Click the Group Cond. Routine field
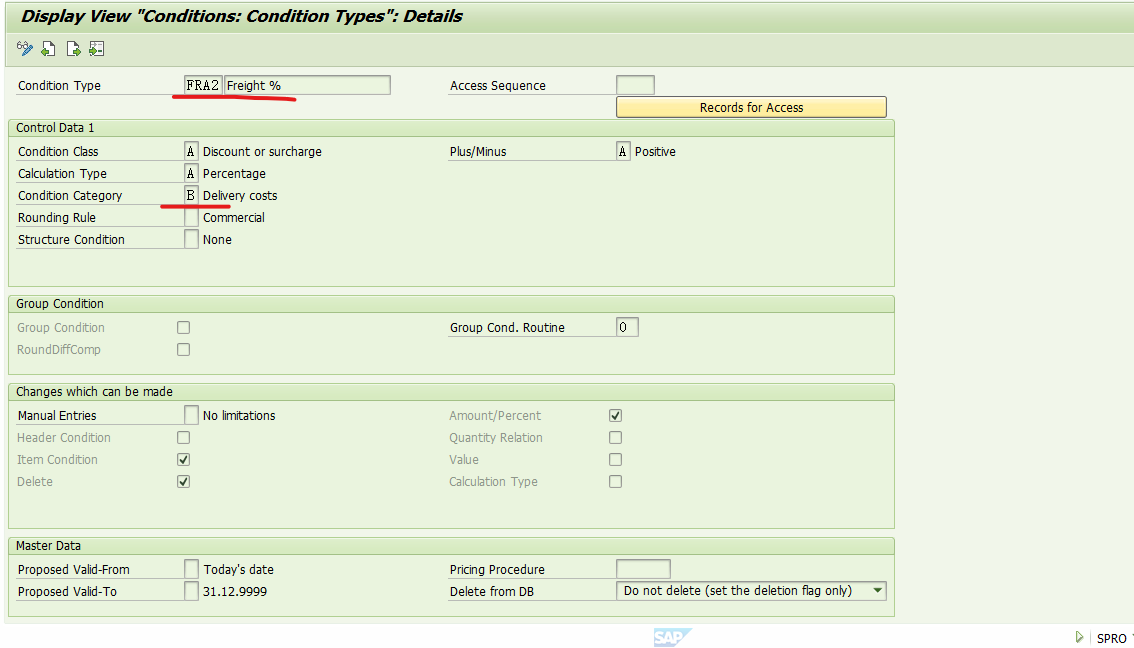 [x=627, y=328]
